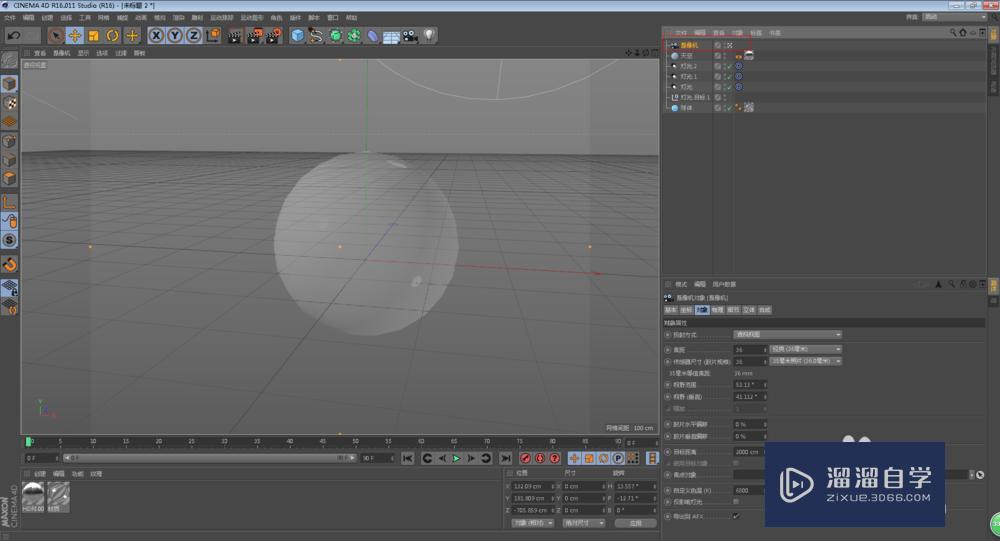This screenshot has height=541, width=1000.
Task: Open the focal length preset dropdown
Action: point(806,349)
